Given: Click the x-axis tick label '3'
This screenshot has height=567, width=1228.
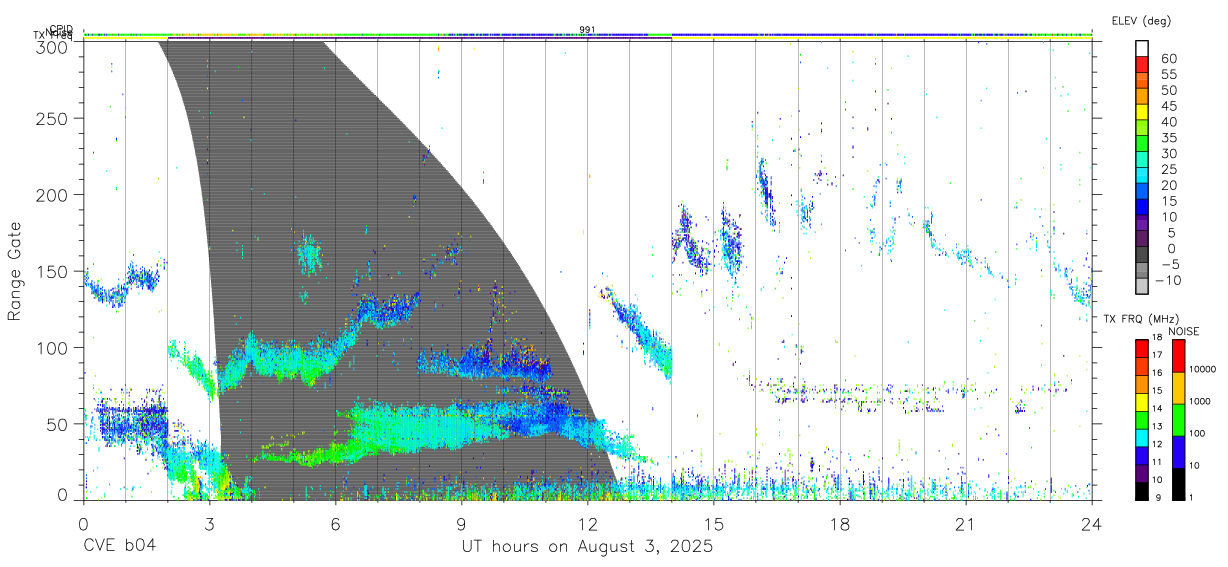Looking at the screenshot, I should (x=209, y=524).
